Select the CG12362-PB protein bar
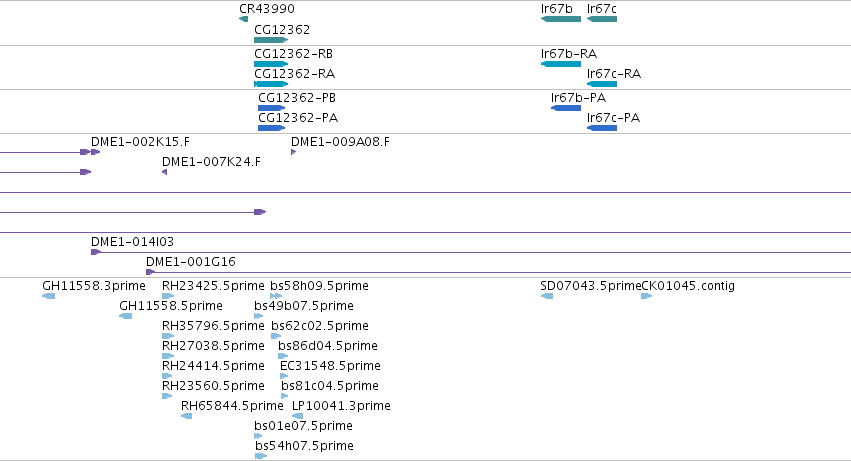Viewport: 851px width, 461px height. (x=271, y=108)
